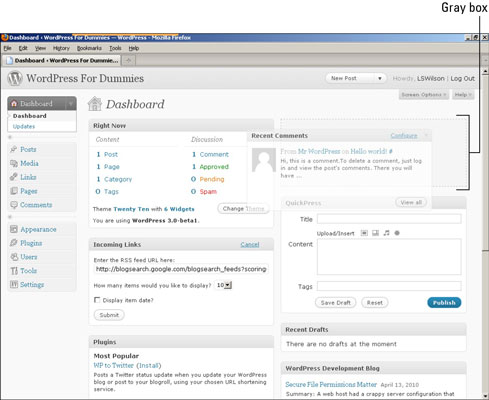The height and width of the screenshot is (400, 489).
Task: Click the Add an Image icon in QuickPress
Action: point(364,233)
